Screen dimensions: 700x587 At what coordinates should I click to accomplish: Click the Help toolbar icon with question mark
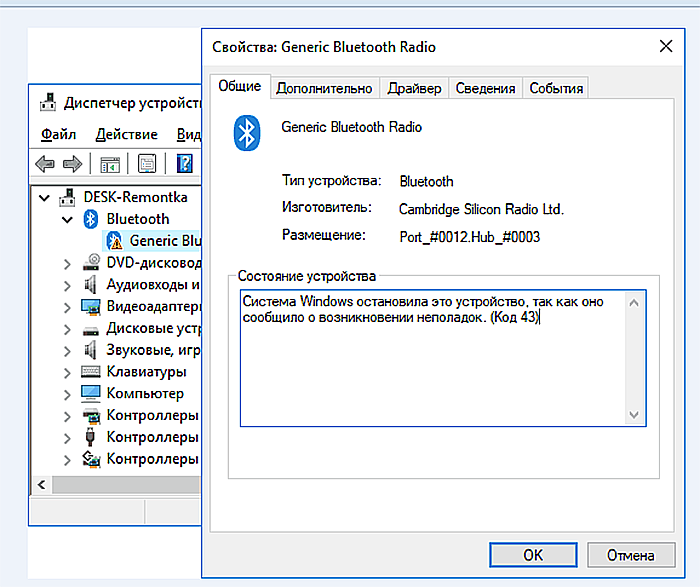184,164
